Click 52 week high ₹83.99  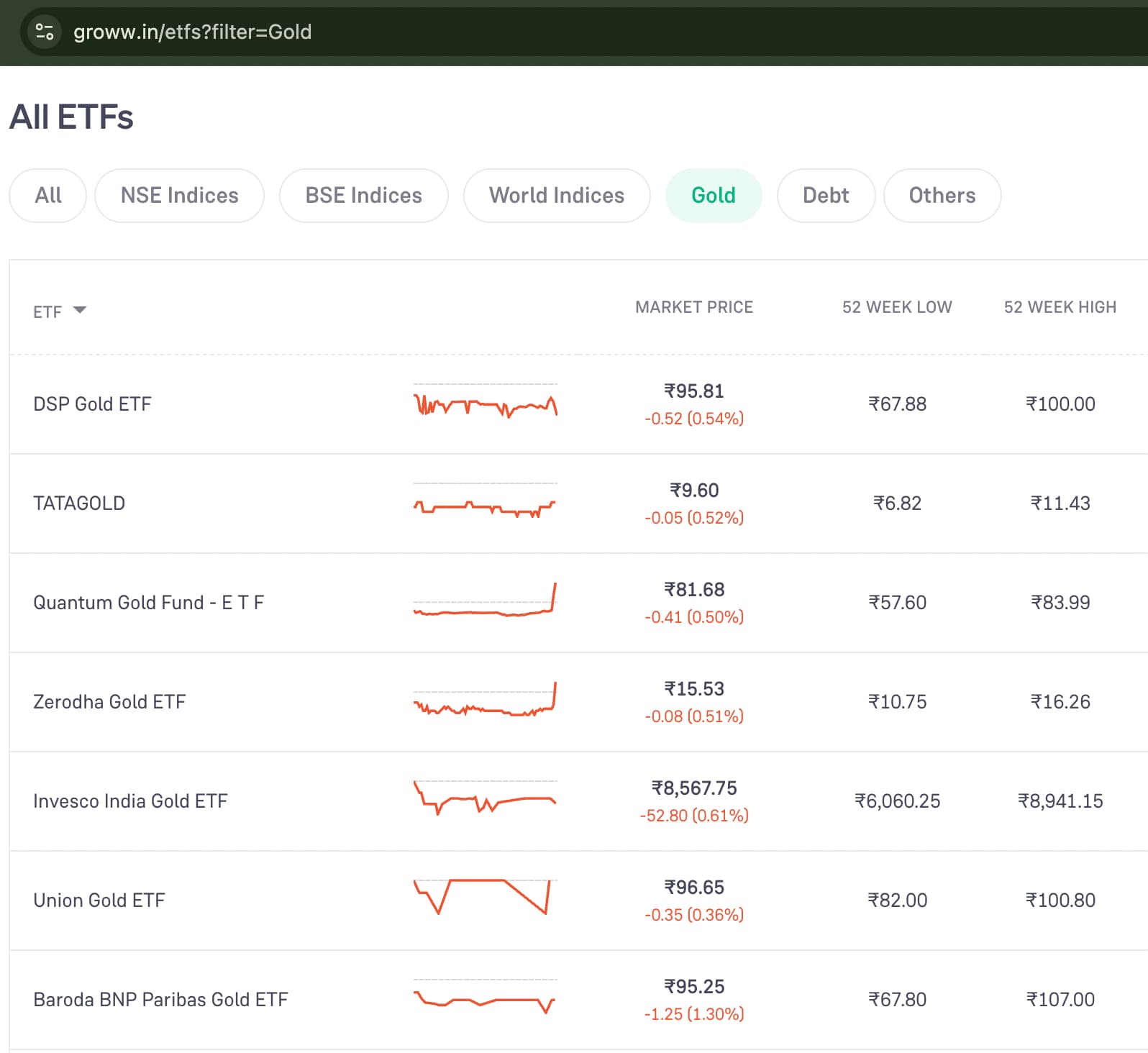[1060, 603]
